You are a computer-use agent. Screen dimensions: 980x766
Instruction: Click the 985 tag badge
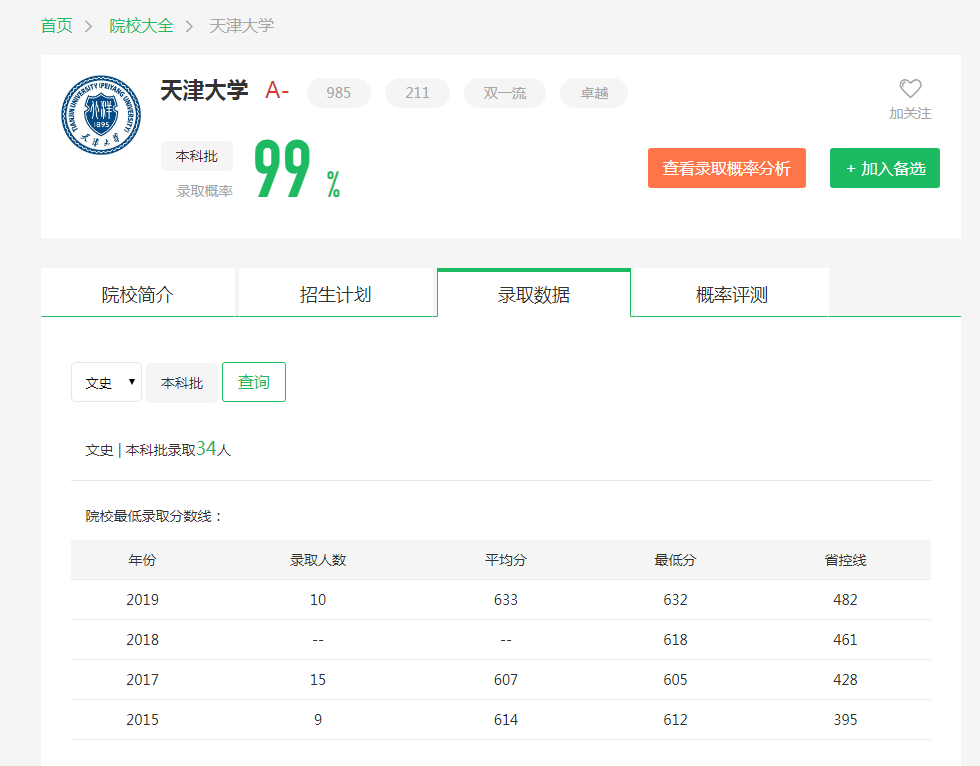tap(339, 93)
